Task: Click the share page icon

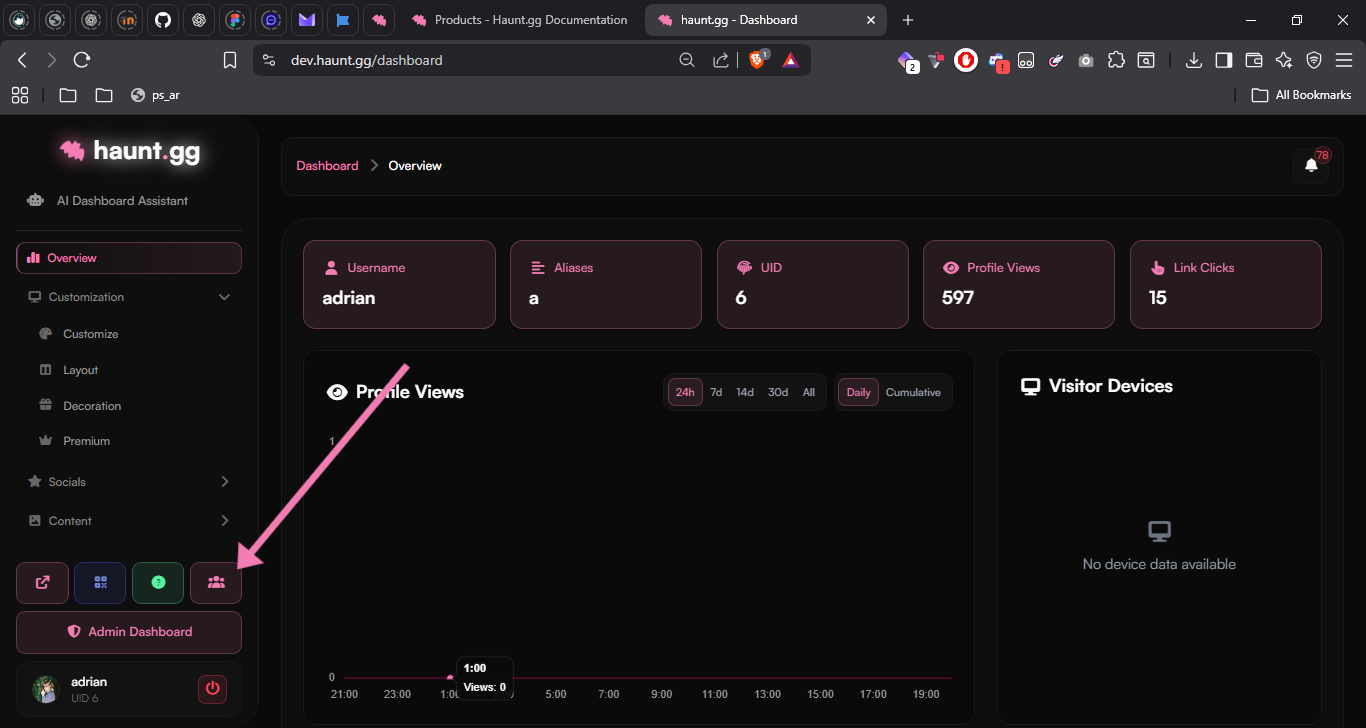Action: tap(721, 60)
